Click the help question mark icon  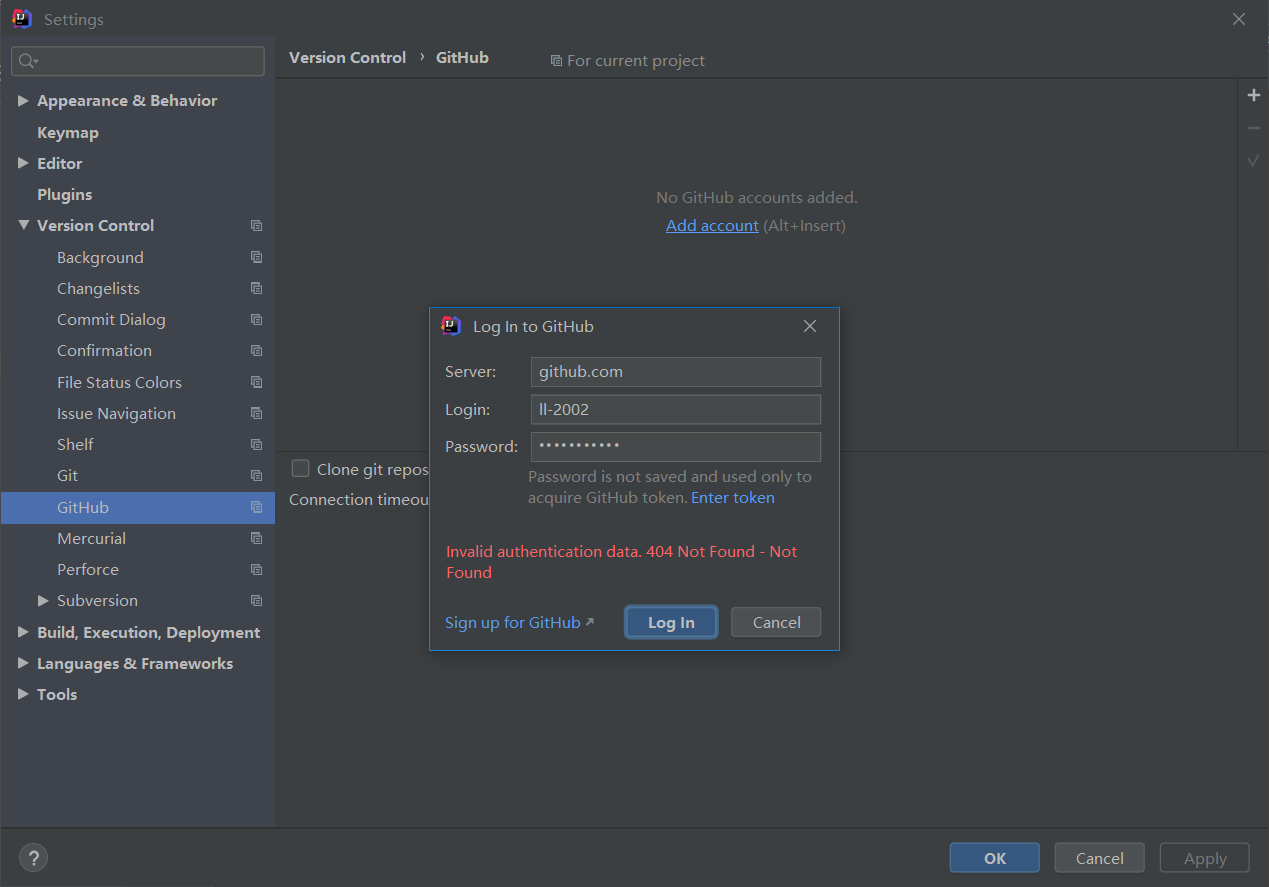pos(33,858)
